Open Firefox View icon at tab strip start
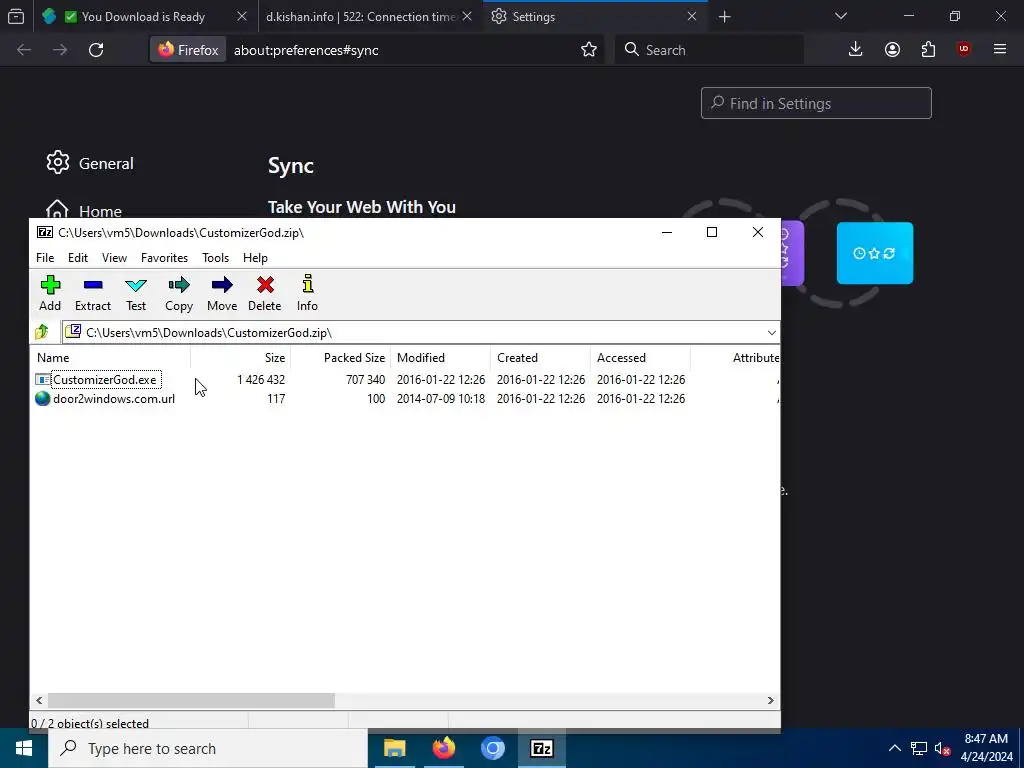The height and width of the screenshot is (768, 1024). click(16, 16)
